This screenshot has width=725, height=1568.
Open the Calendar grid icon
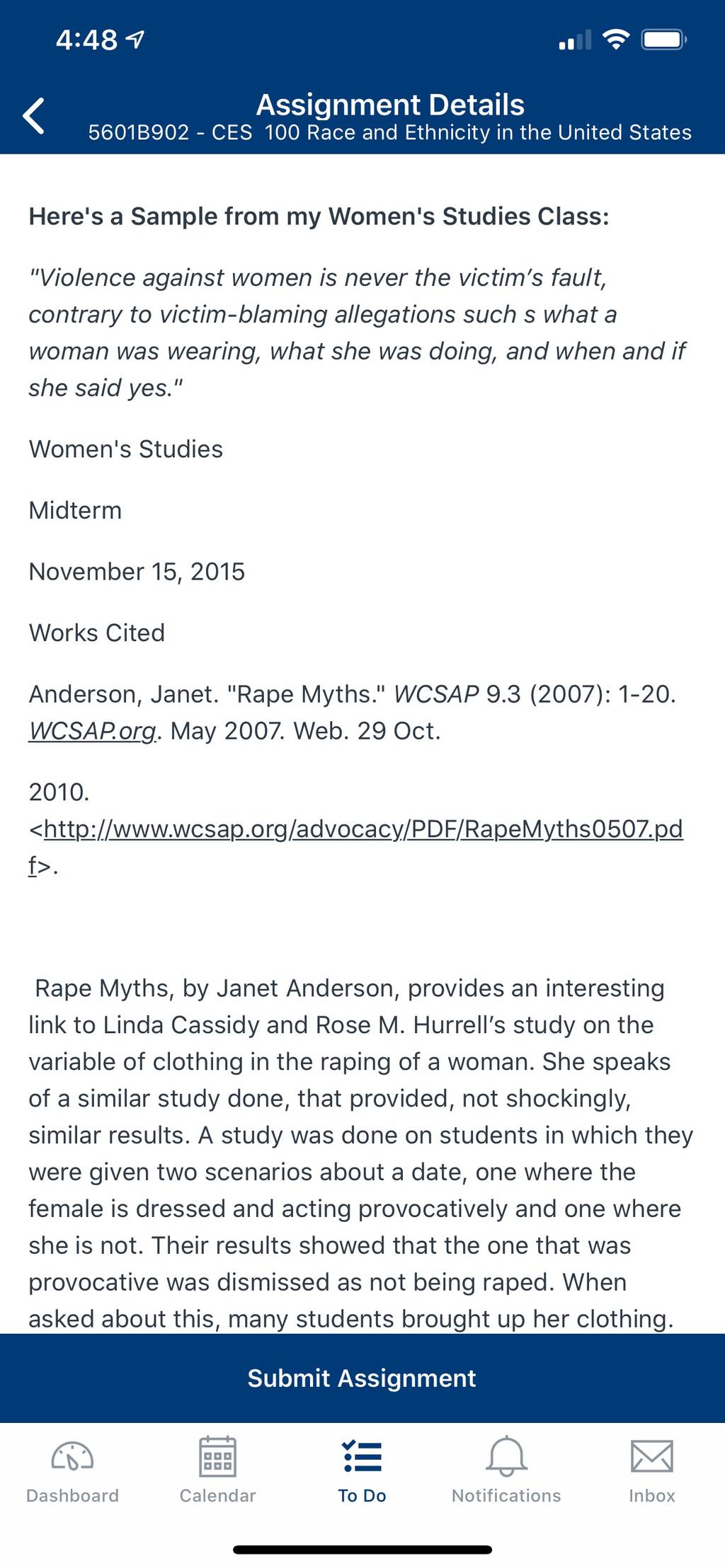[x=217, y=1456]
